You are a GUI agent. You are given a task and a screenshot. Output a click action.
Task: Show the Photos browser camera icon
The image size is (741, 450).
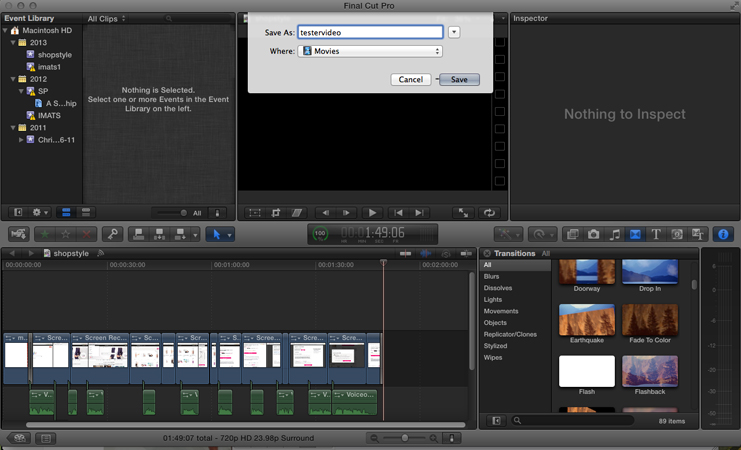pos(593,234)
